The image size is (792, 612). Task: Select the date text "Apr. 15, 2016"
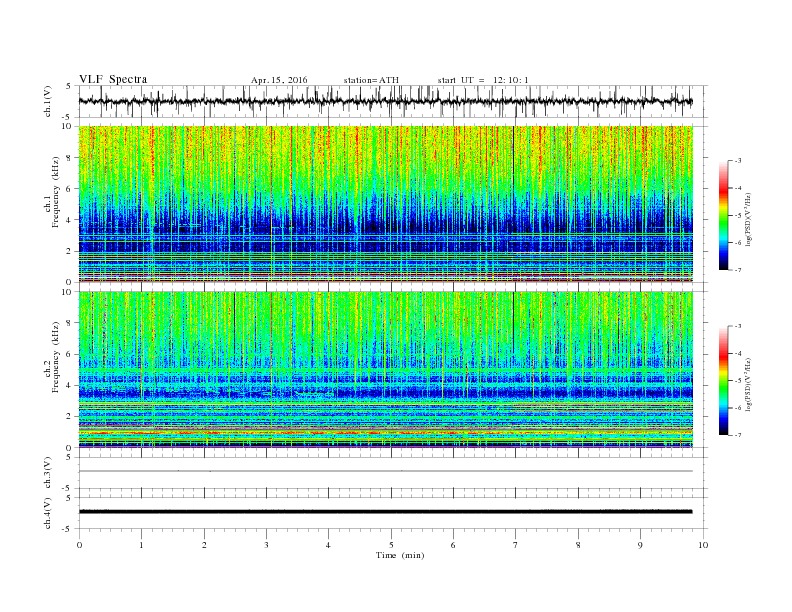coord(279,80)
